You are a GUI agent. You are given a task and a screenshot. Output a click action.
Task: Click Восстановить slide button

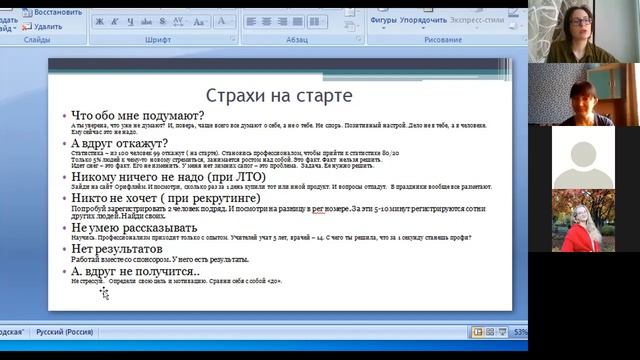[53, 12]
